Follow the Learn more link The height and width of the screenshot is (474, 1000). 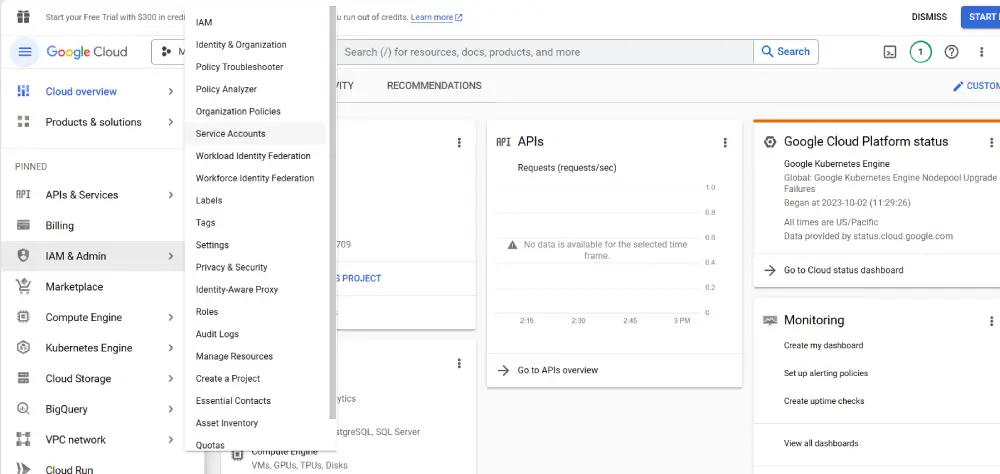coord(437,17)
